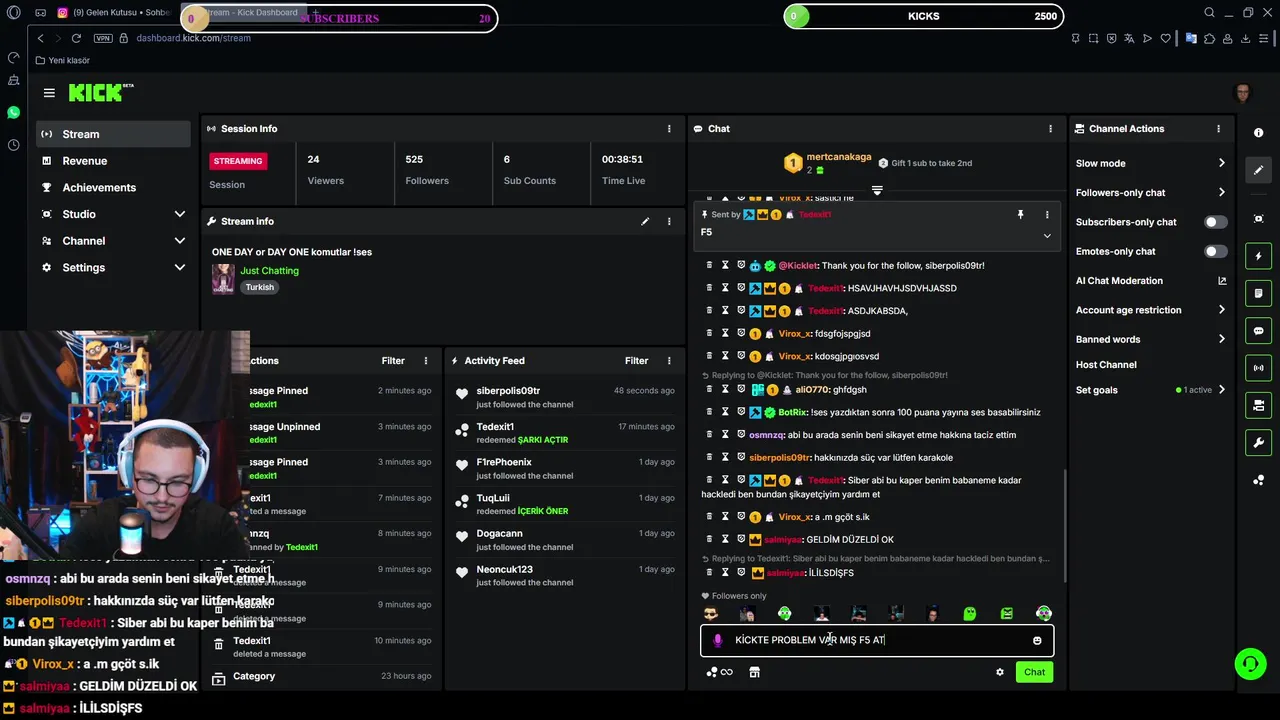
Task: Click Filter in the Activity Feed panel
Action: coord(636,361)
